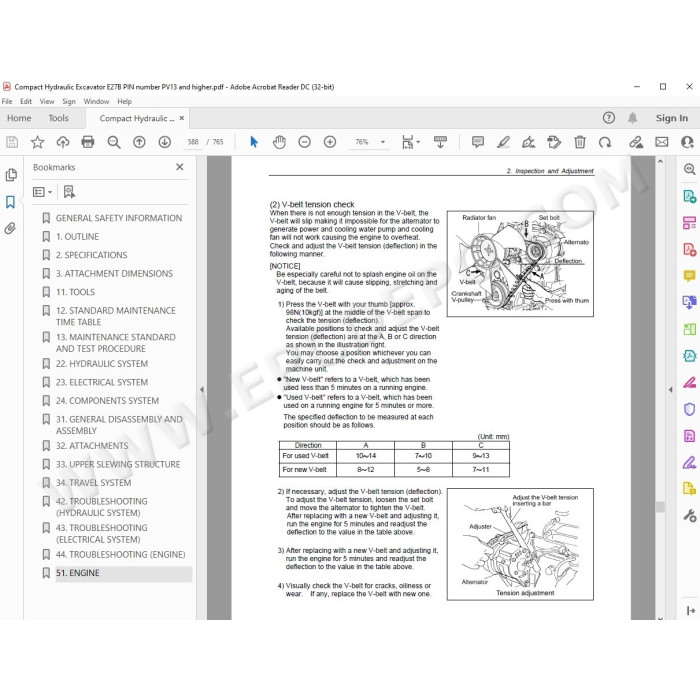
Task: Show the page thumbnails panel
Action: (11, 175)
